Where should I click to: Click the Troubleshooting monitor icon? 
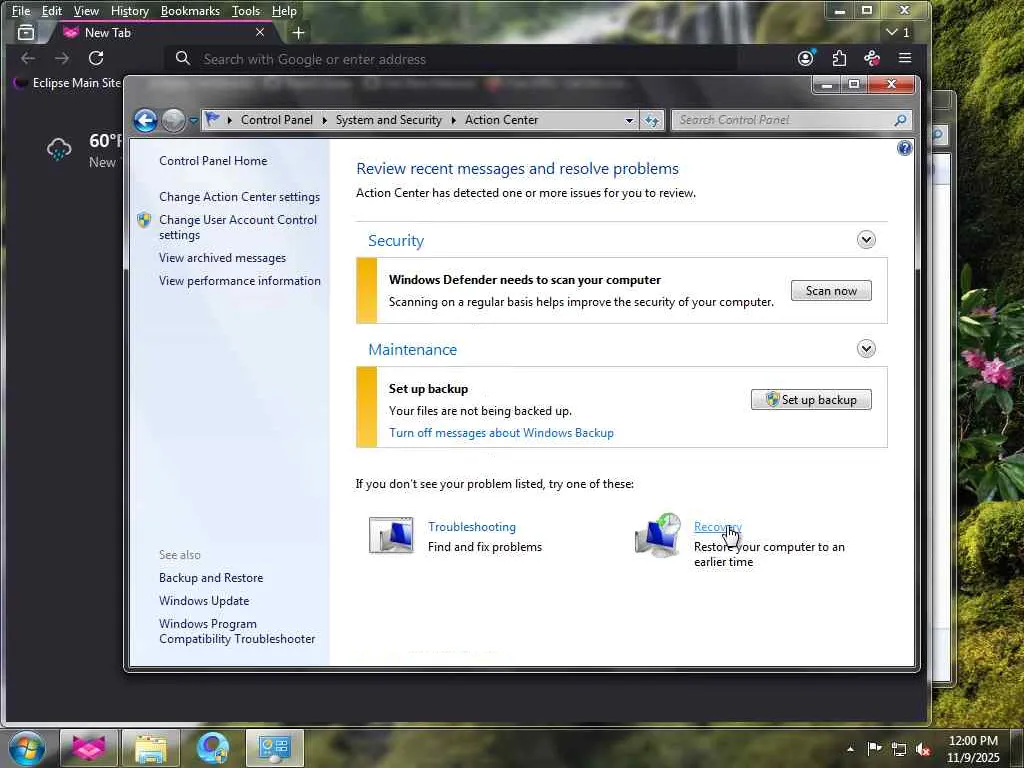click(391, 536)
